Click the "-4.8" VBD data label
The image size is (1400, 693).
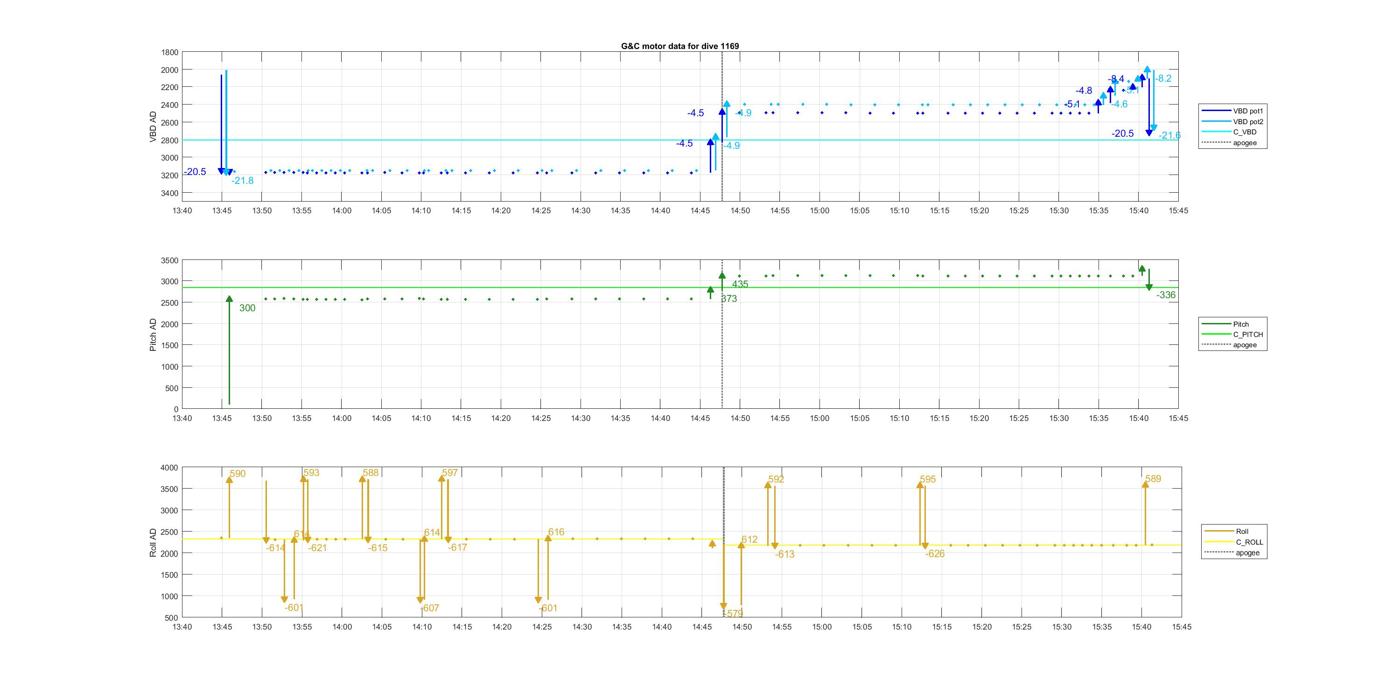coord(1084,91)
